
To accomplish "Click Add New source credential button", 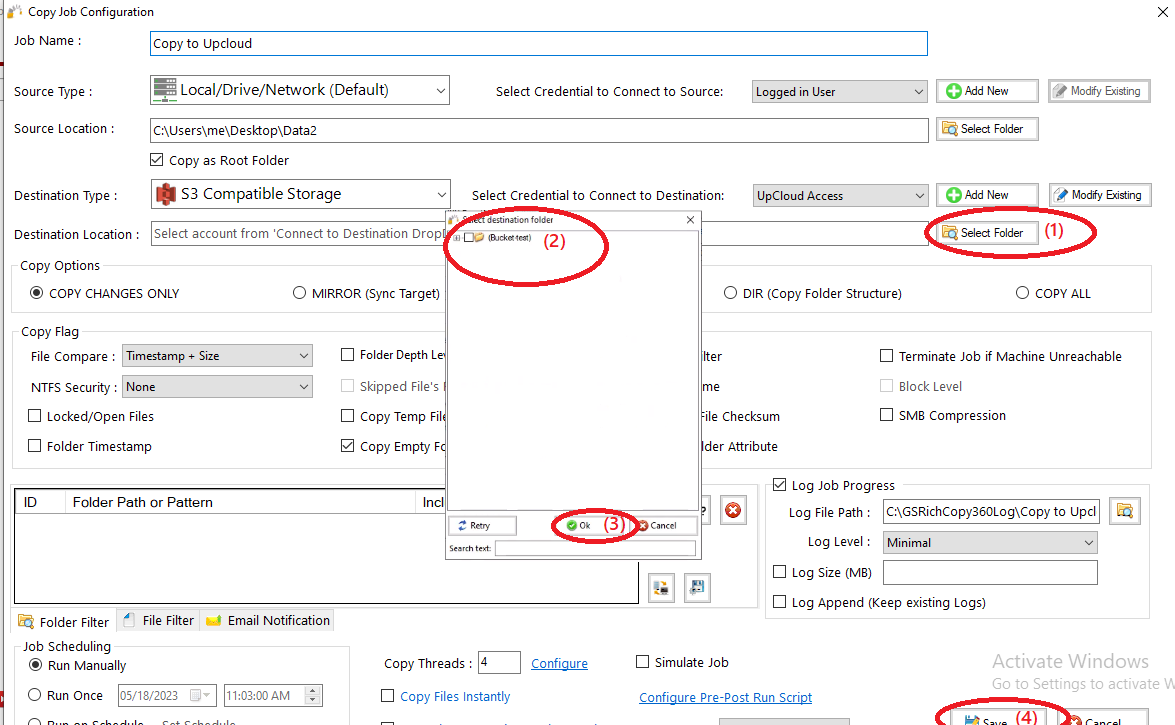I will (x=987, y=91).
